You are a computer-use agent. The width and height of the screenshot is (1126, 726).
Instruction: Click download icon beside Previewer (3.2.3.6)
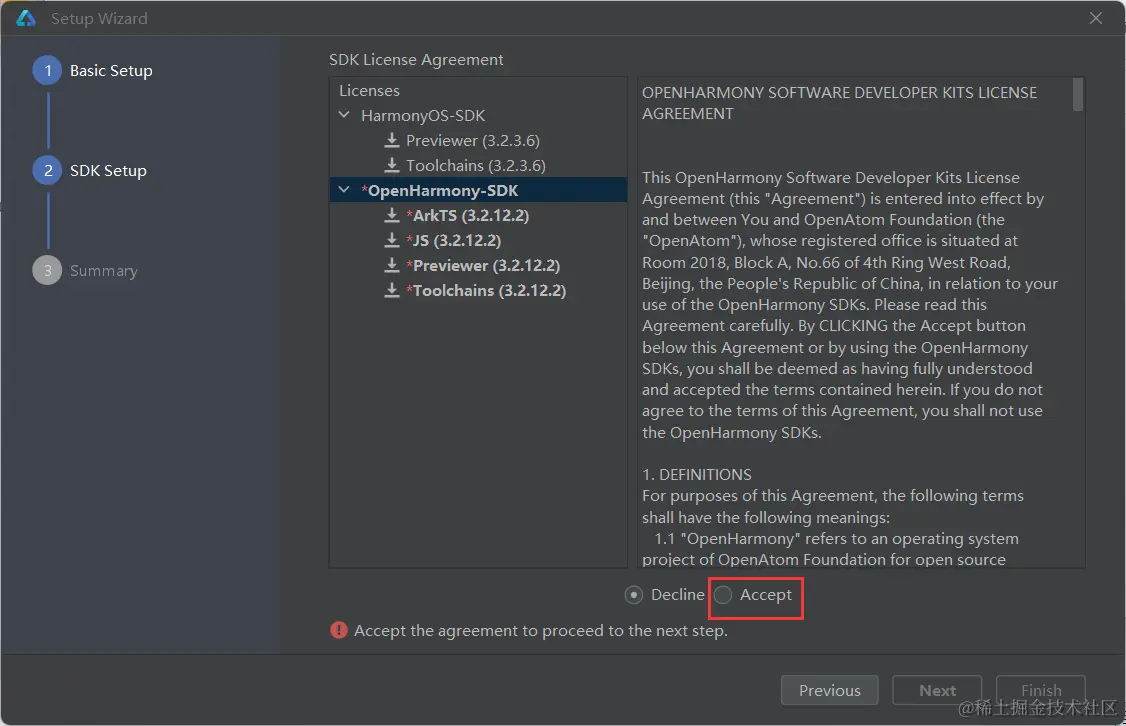(x=391, y=140)
